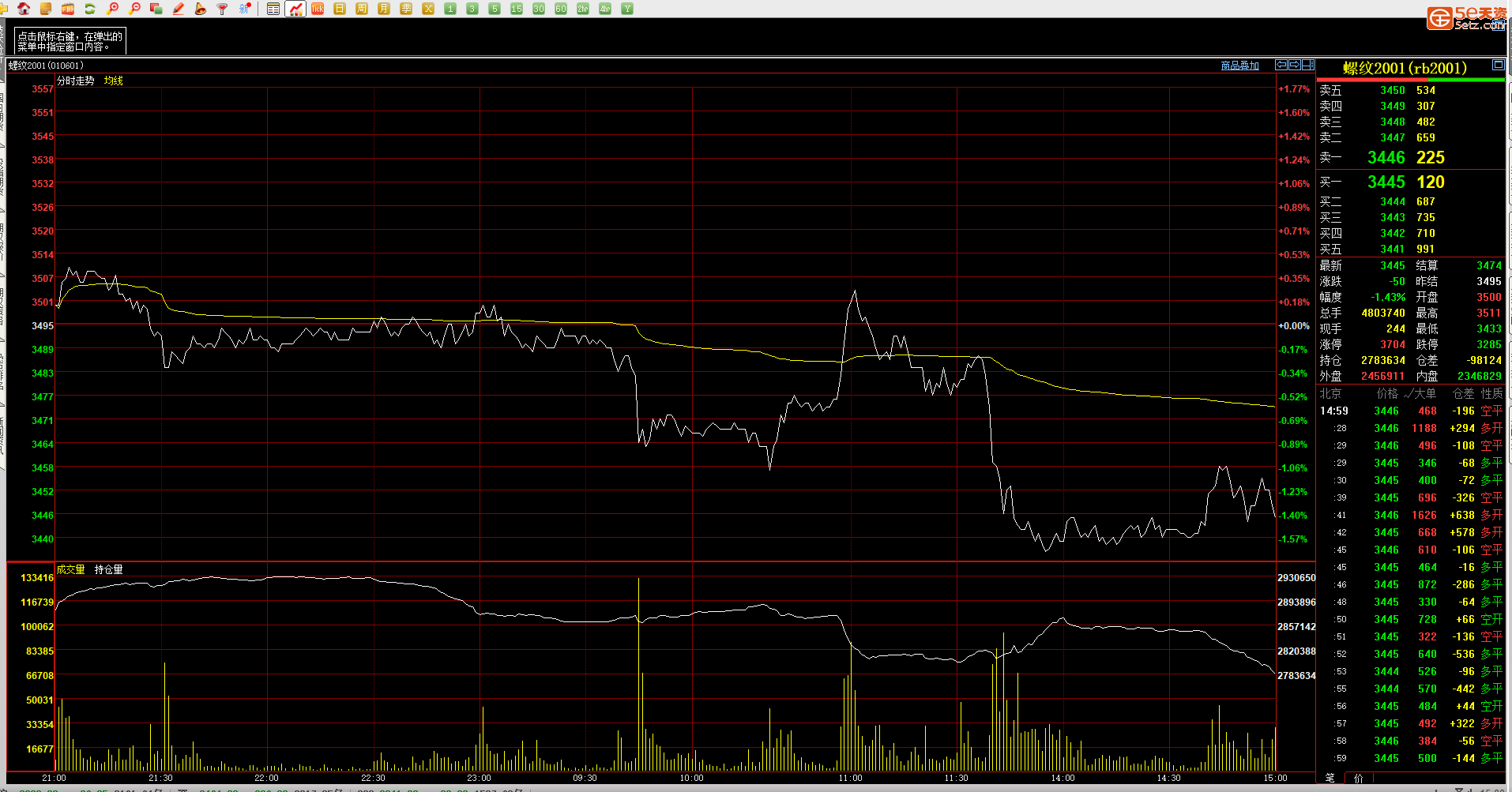Open the 新 news icon
The image size is (1512, 792).
pos(245,9)
